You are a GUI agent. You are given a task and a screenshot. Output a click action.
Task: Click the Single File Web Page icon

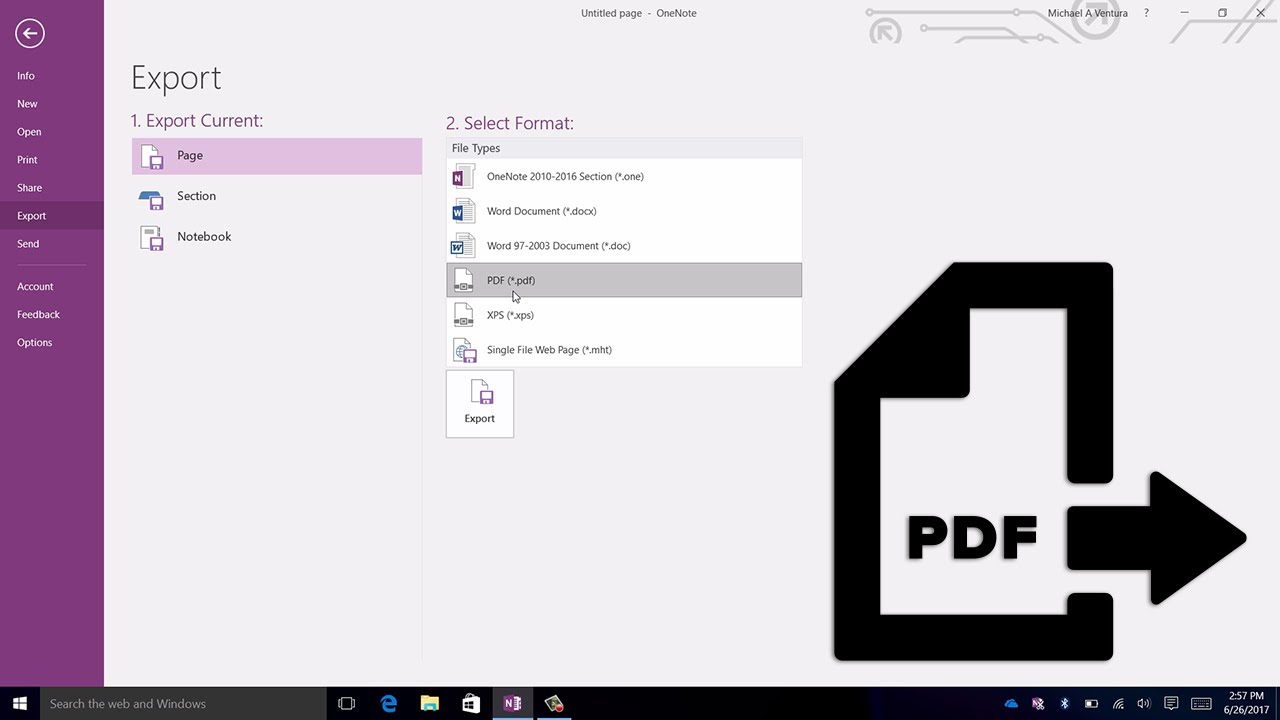(463, 350)
